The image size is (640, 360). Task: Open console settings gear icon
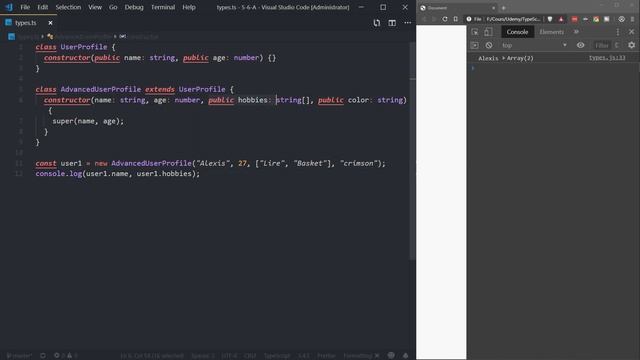click(x=631, y=45)
